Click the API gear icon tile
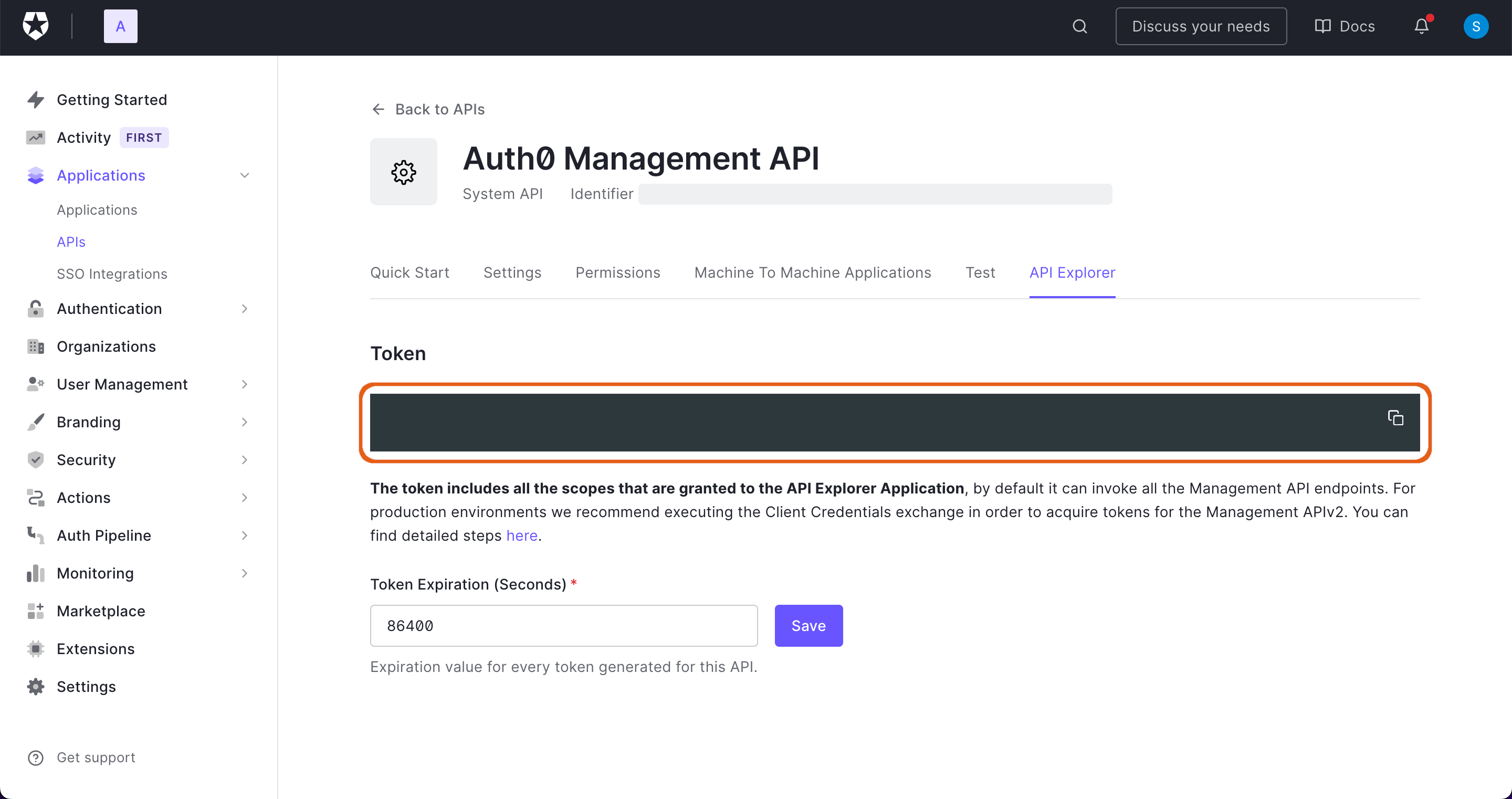This screenshot has height=799, width=1512. tap(403, 172)
